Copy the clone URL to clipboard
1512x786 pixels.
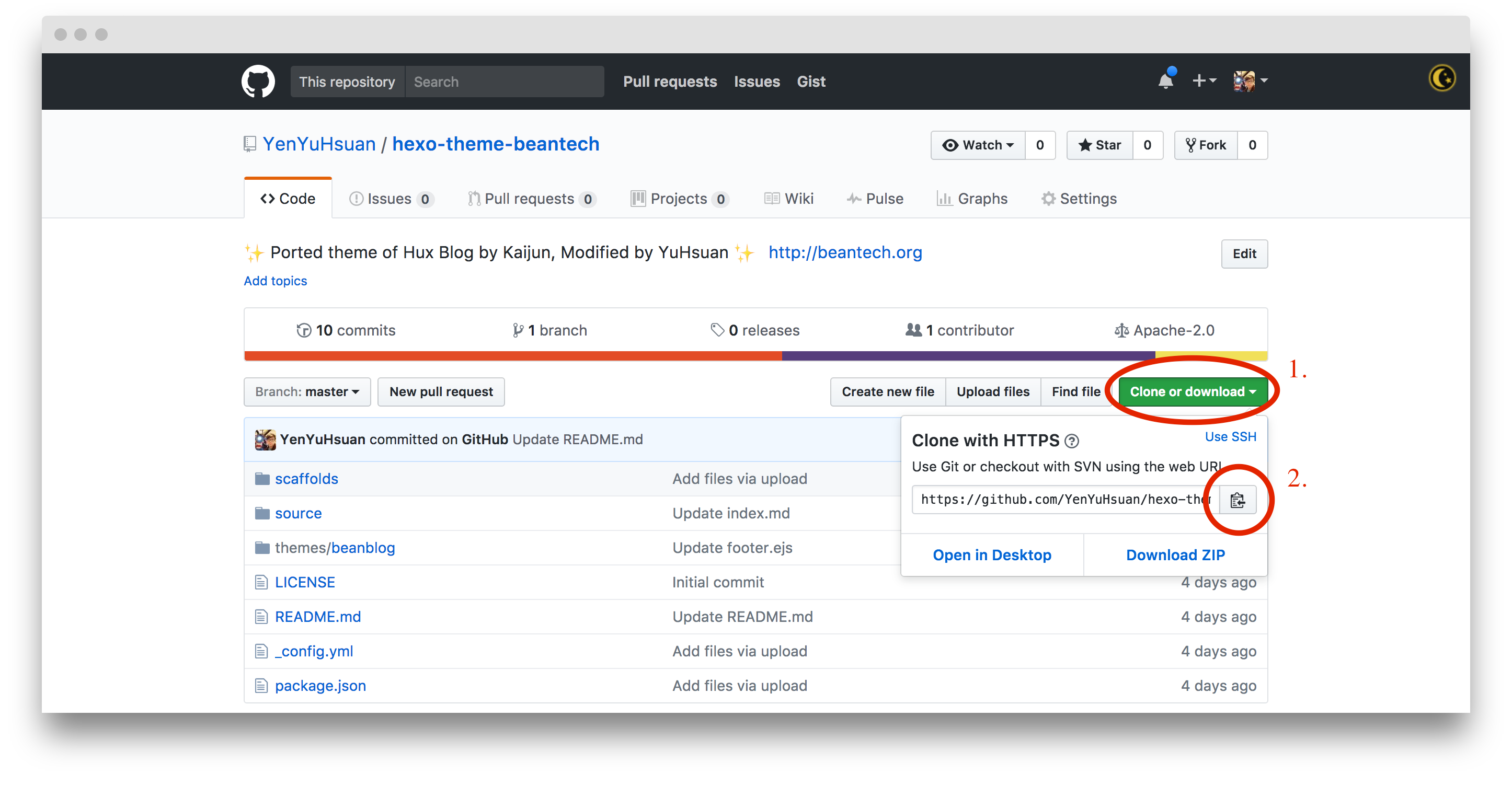1238,499
